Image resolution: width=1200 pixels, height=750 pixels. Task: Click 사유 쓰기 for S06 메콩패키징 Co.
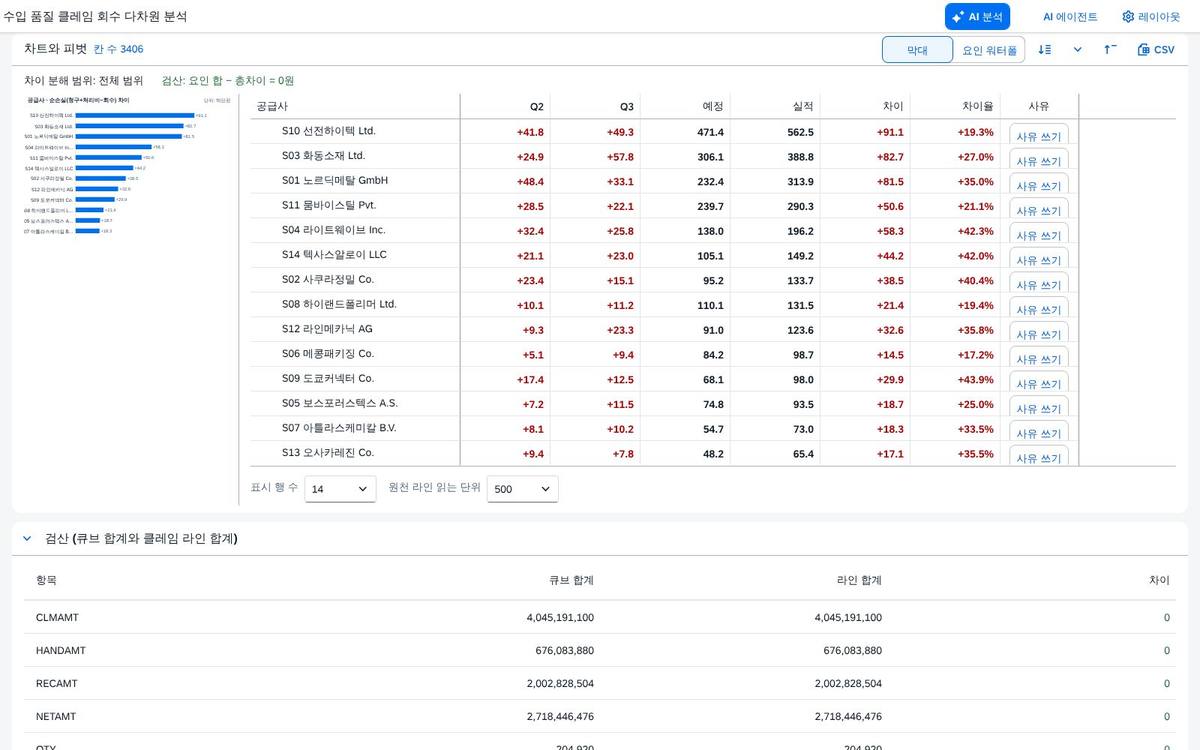click(1039, 357)
